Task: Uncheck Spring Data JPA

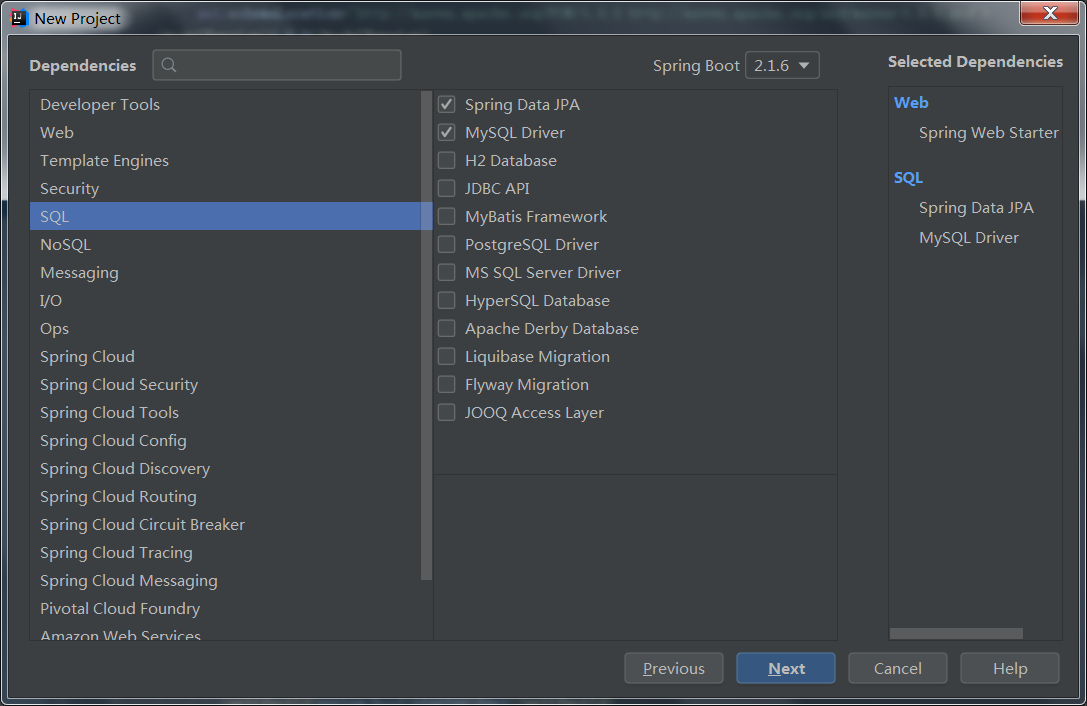Action: [446, 105]
